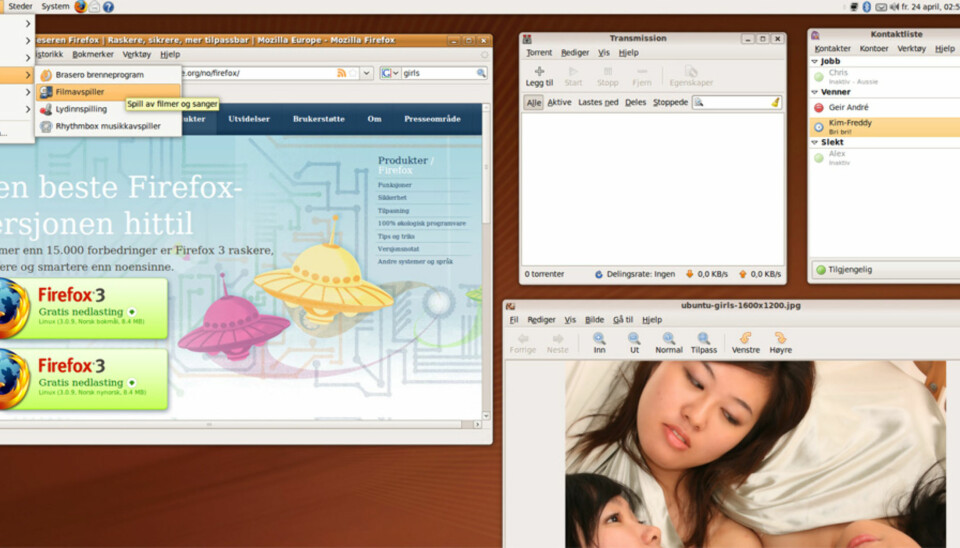
Task: Collapse the Jobb group in Kontaktliste
Action: point(814,61)
